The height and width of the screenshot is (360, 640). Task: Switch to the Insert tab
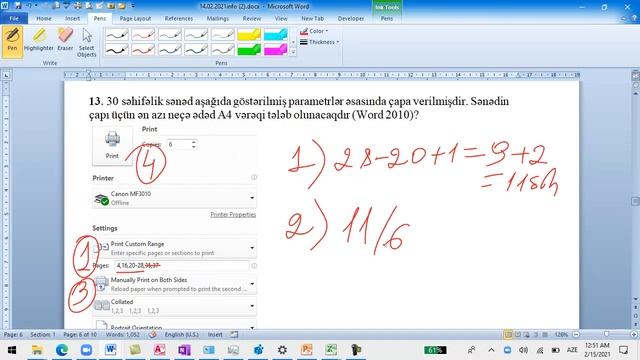(x=72, y=18)
